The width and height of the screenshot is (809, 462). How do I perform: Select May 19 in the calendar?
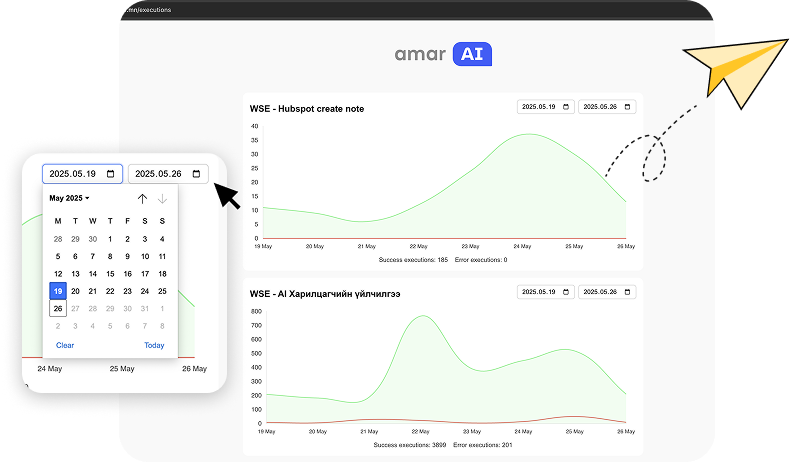58,291
